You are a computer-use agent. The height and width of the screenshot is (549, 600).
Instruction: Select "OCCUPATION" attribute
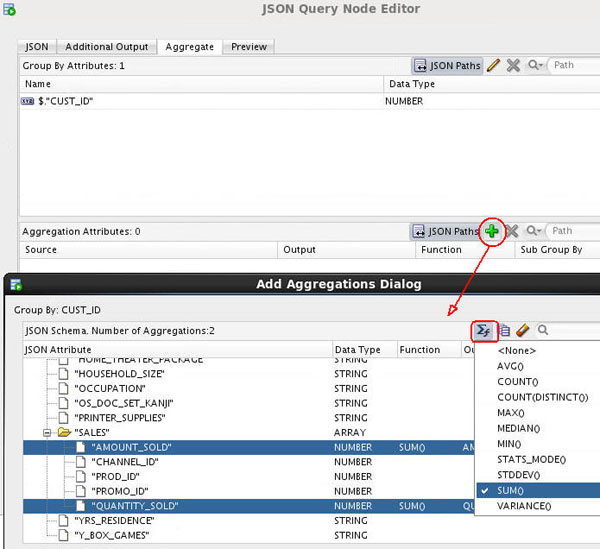click(110, 388)
